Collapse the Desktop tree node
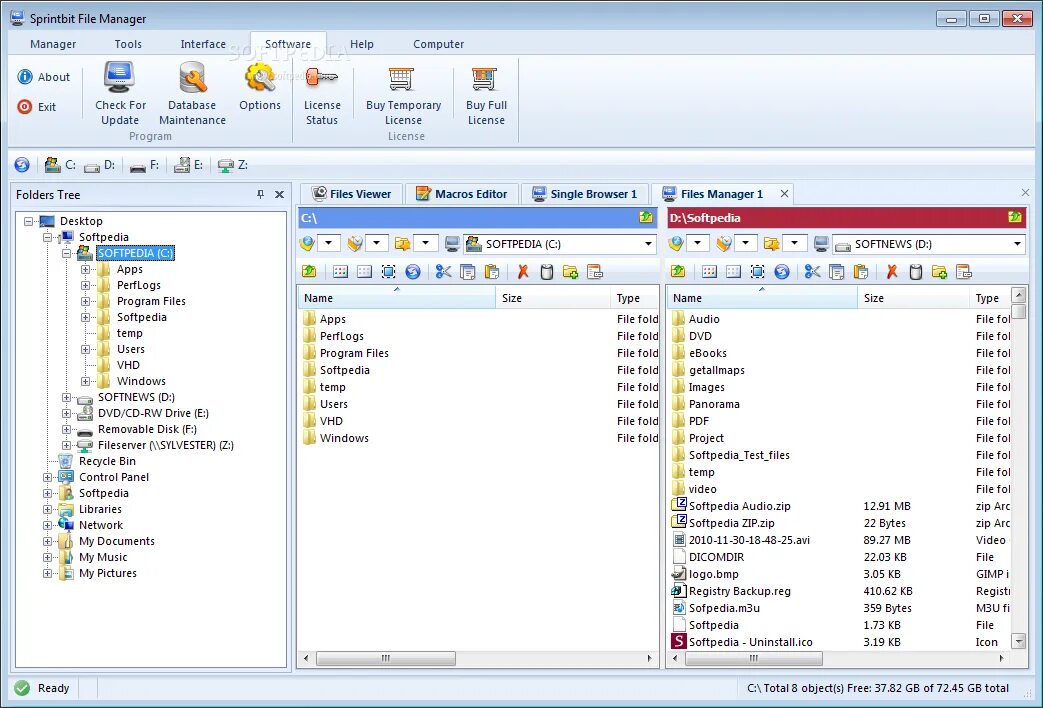 [x=29, y=221]
